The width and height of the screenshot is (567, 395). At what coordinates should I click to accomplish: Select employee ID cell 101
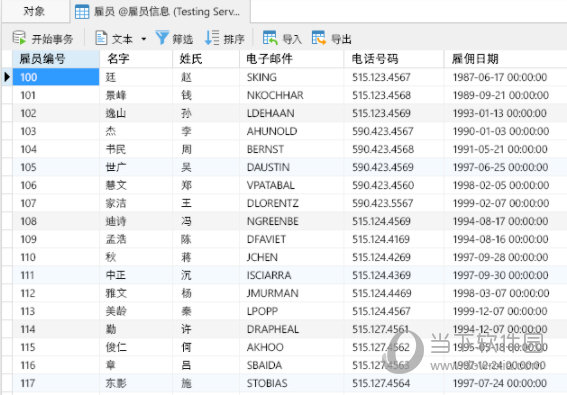(56, 95)
